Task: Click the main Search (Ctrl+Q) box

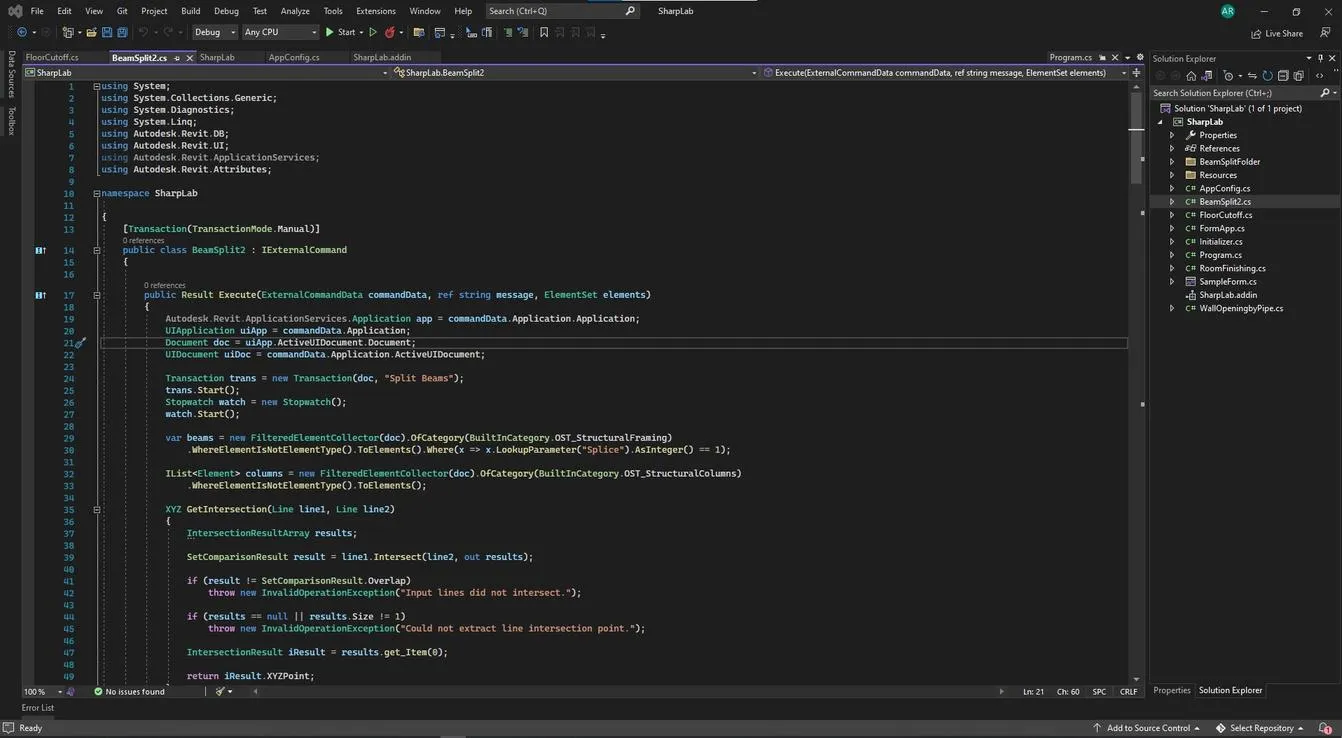Action: click(x=562, y=11)
